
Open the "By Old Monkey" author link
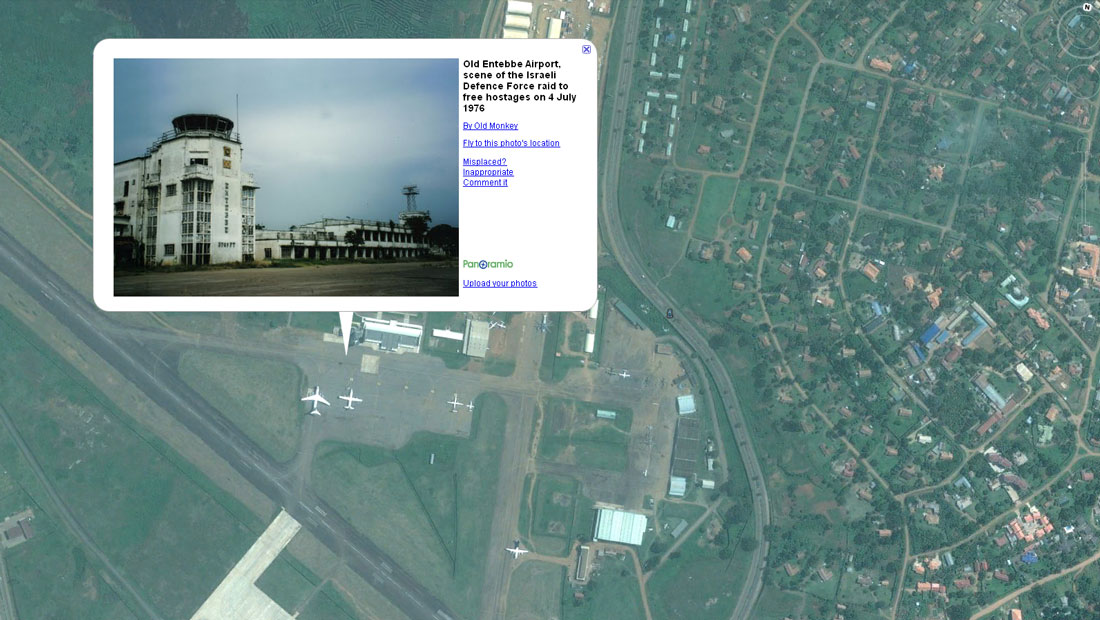click(490, 126)
